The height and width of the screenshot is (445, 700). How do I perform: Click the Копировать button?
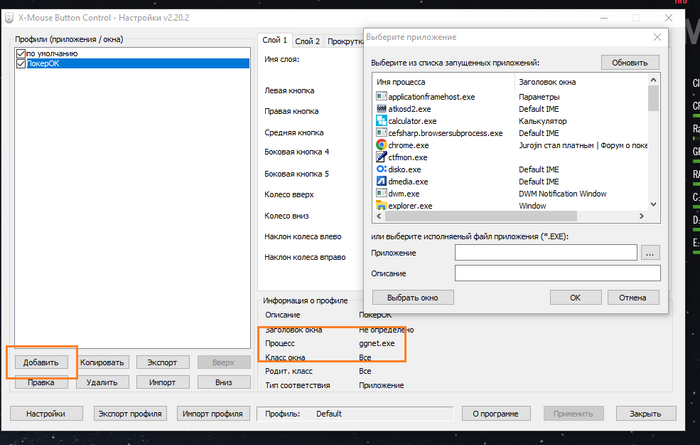point(102,362)
